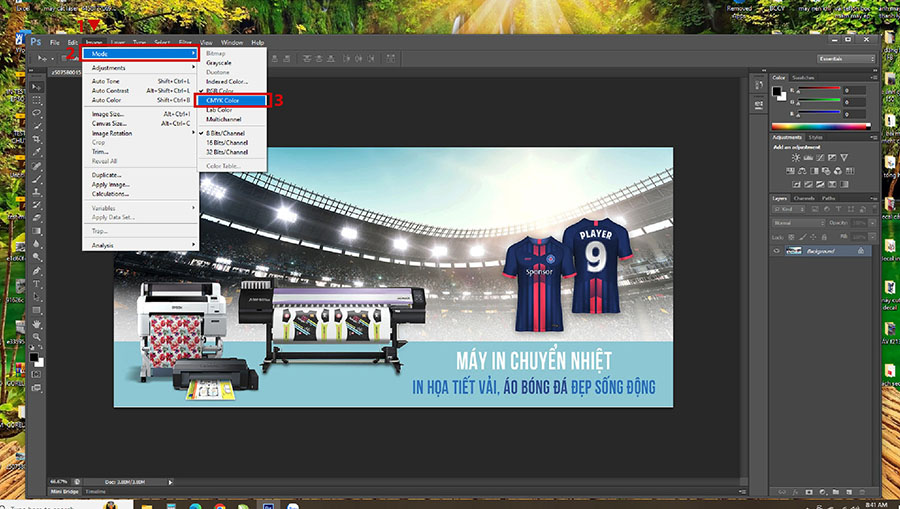
Task: Click the lock icon on Background layer
Action: click(858, 251)
